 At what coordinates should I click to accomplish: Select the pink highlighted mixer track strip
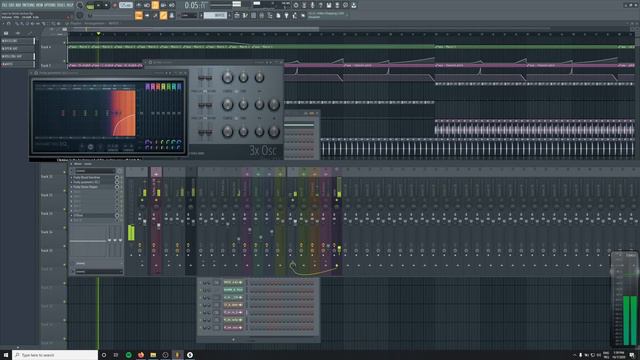click(156, 221)
